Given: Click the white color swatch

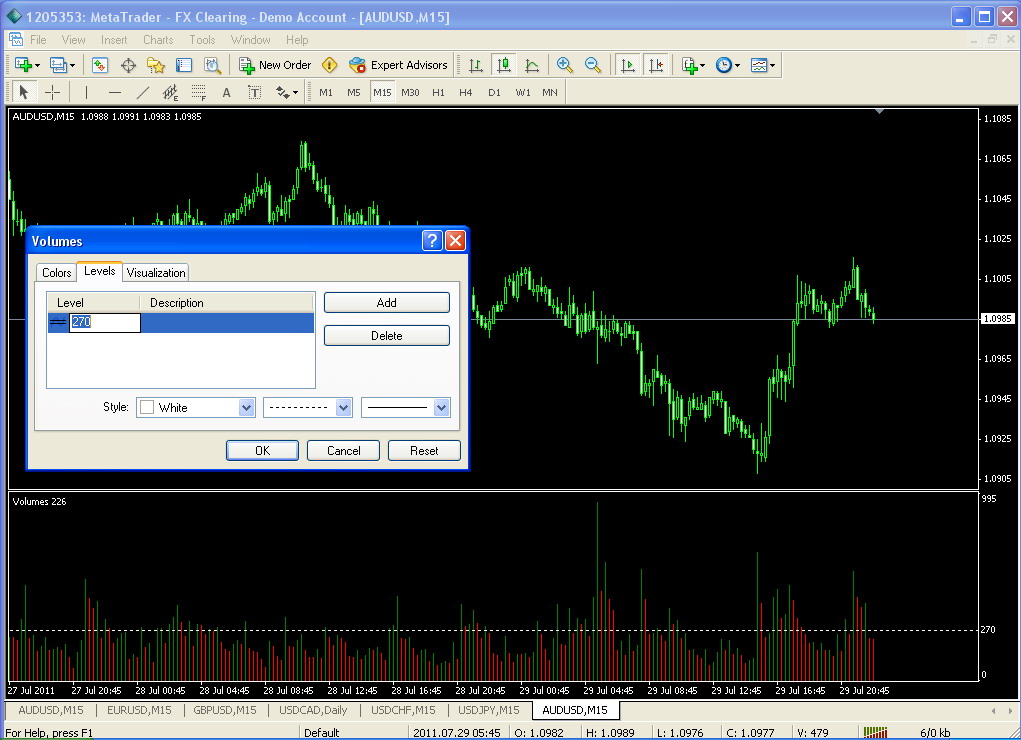Looking at the screenshot, I should [147, 408].
